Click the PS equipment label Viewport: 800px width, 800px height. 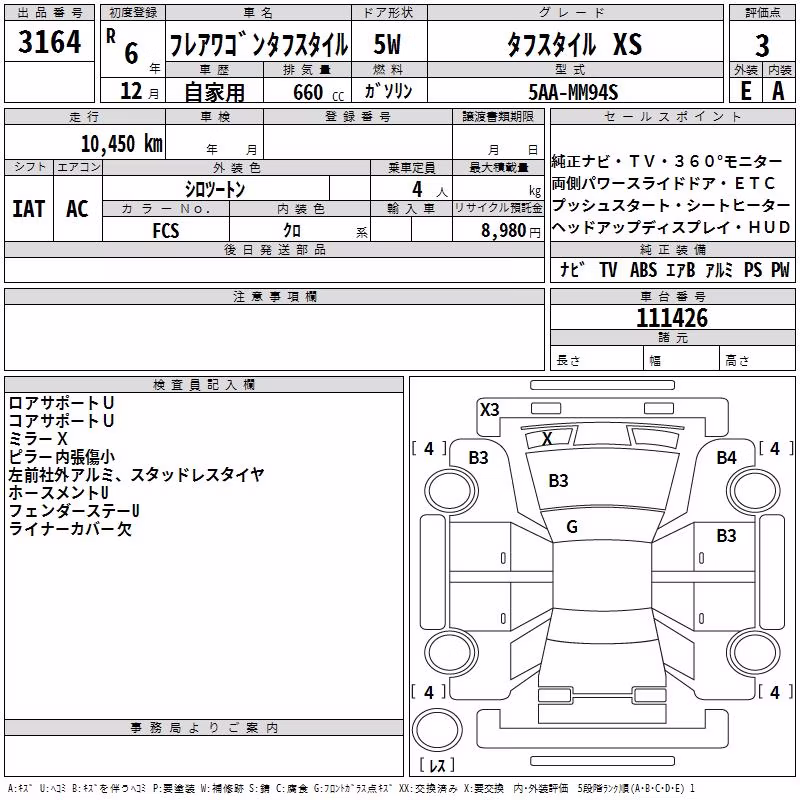point(753,269)
